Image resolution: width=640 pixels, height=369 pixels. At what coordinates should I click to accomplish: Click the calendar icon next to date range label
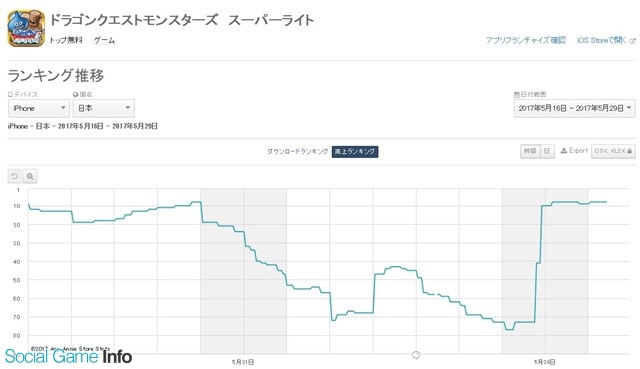coord(516,94)
